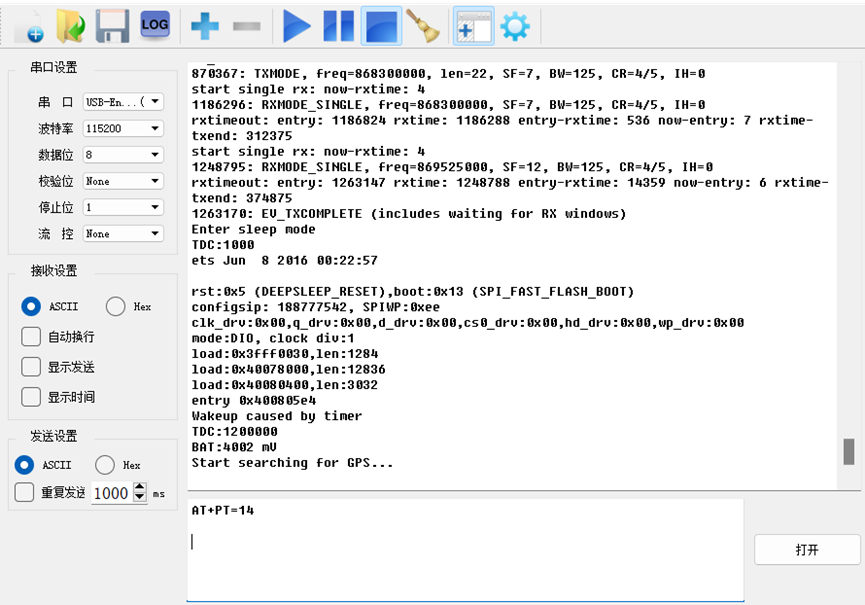
Task: Open settings with the gear icon
Action: [515, 26]
